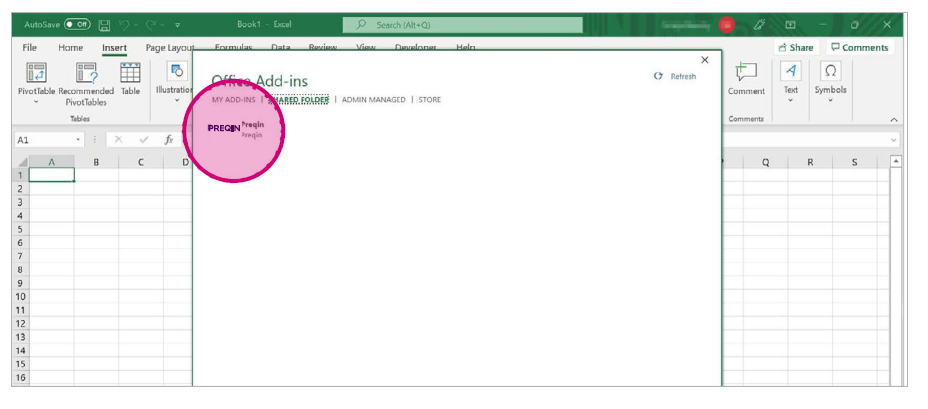Insert a Table from ribbon

(x=130, y=79)
